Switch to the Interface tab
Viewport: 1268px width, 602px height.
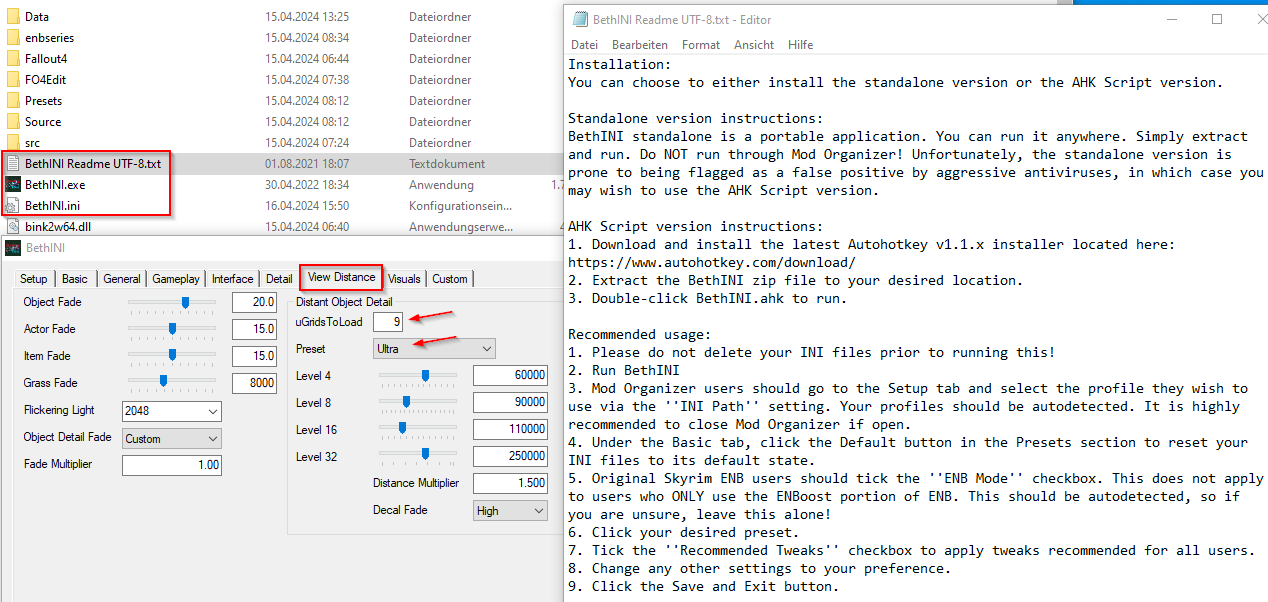[x=232, y=279]
